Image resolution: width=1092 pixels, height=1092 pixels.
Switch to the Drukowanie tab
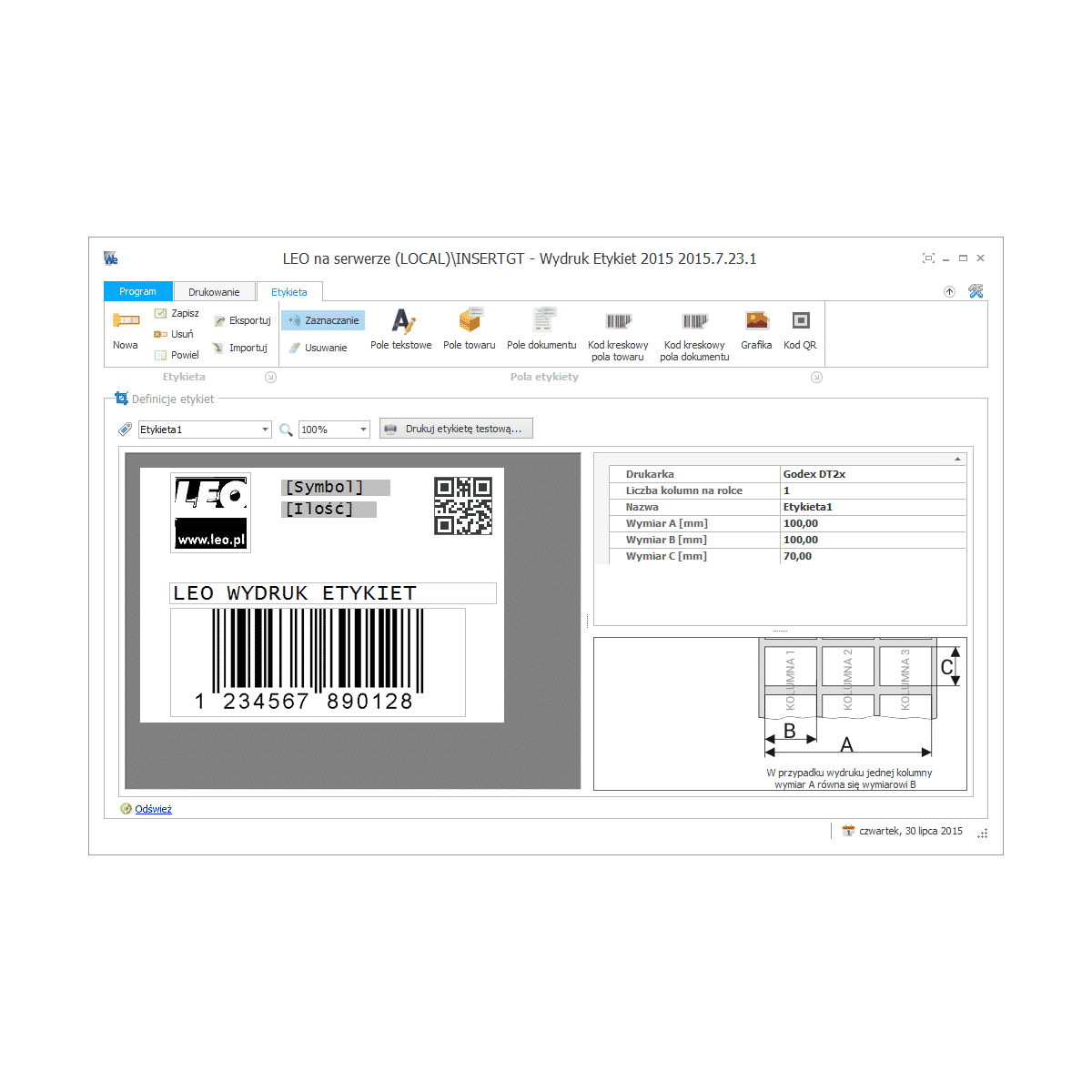214,292
